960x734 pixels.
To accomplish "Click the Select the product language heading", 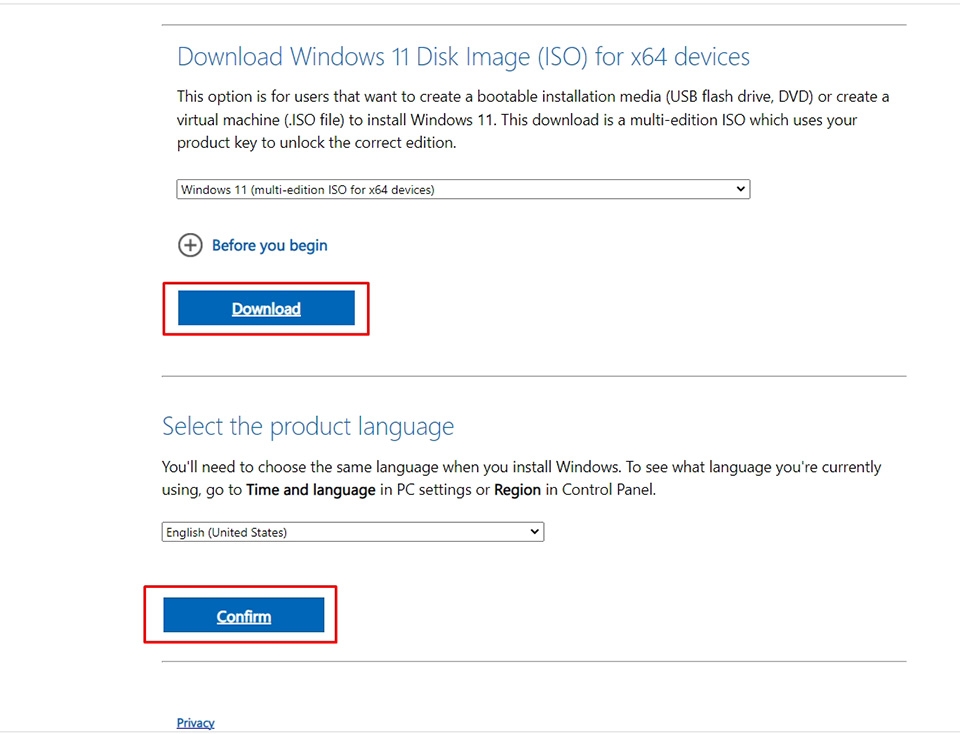I will click(x=308, y=426).
